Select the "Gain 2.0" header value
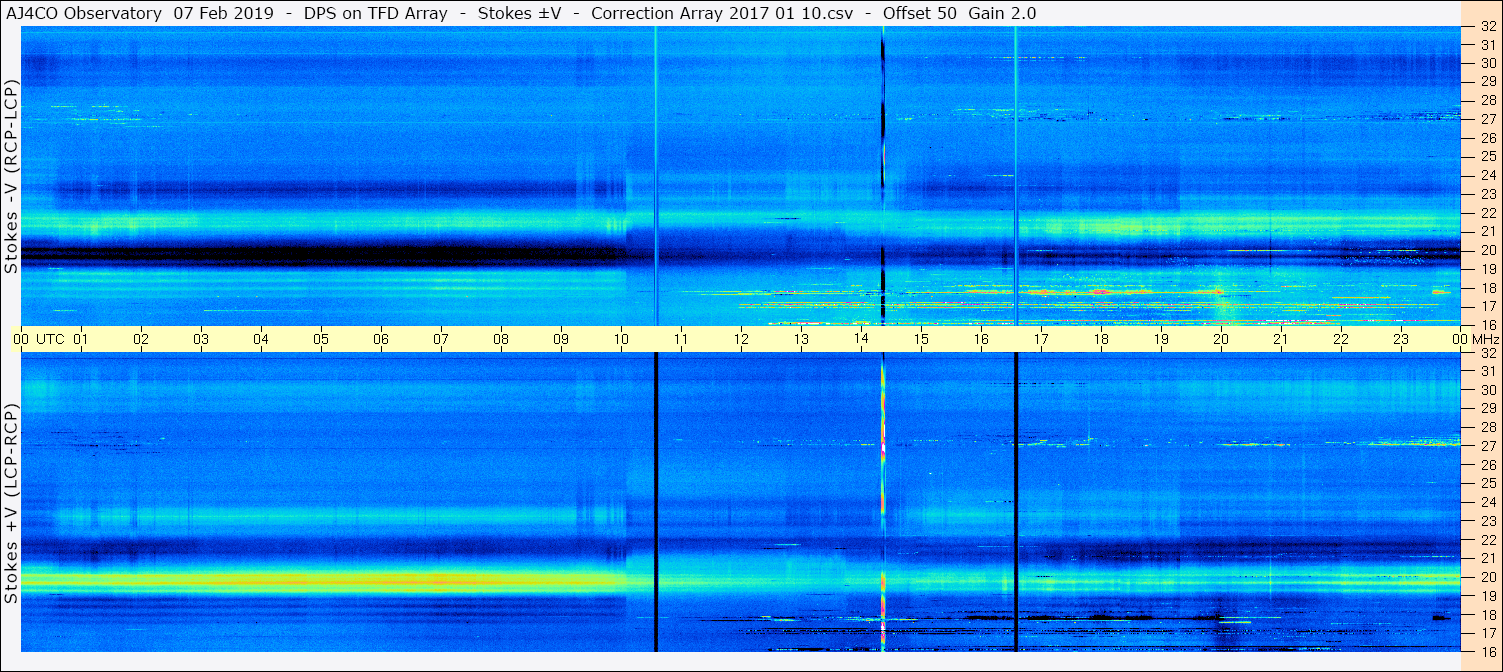This screenshot has width=1503, height=672. tap(1003, 13)
